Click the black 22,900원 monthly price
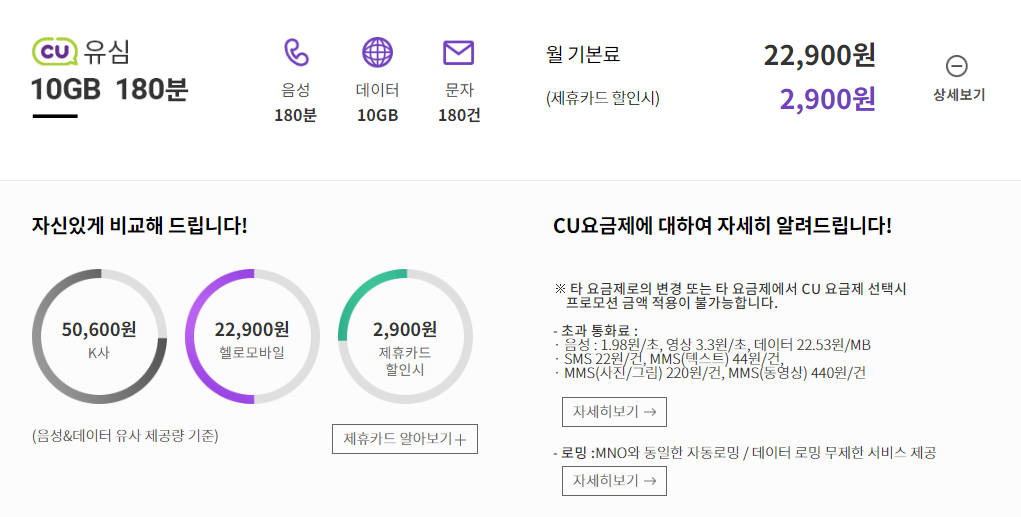Image resolution: width=1021 pixels, height=517 pixels. 819,55
